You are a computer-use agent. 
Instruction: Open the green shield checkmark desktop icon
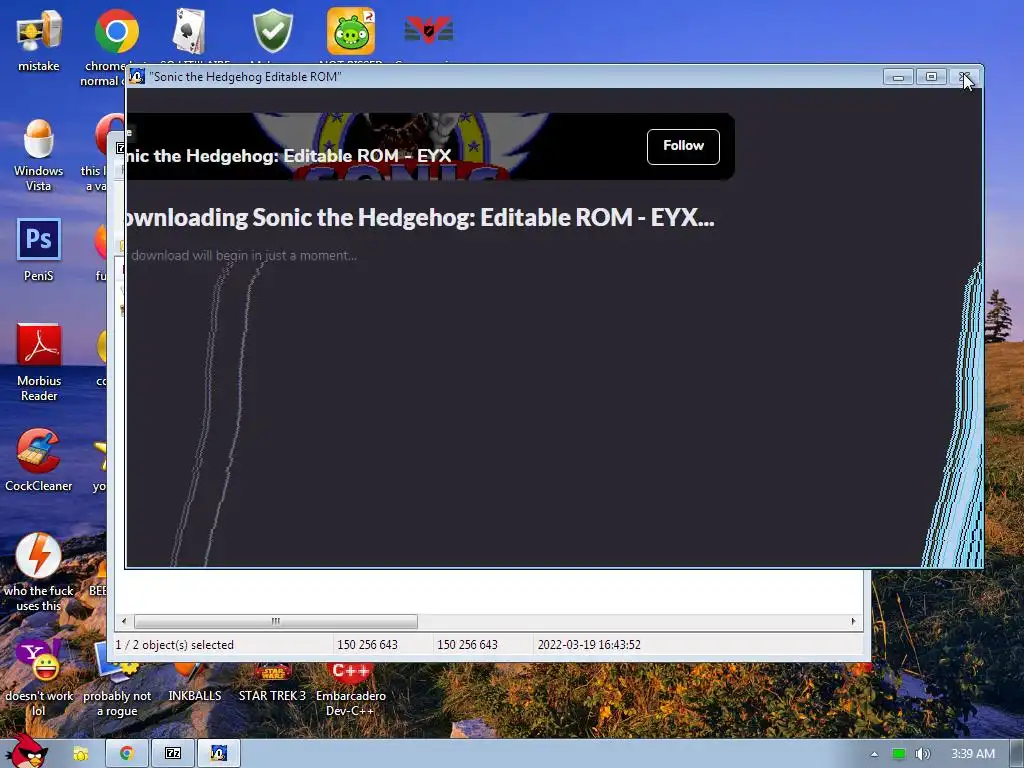[272, 31]
